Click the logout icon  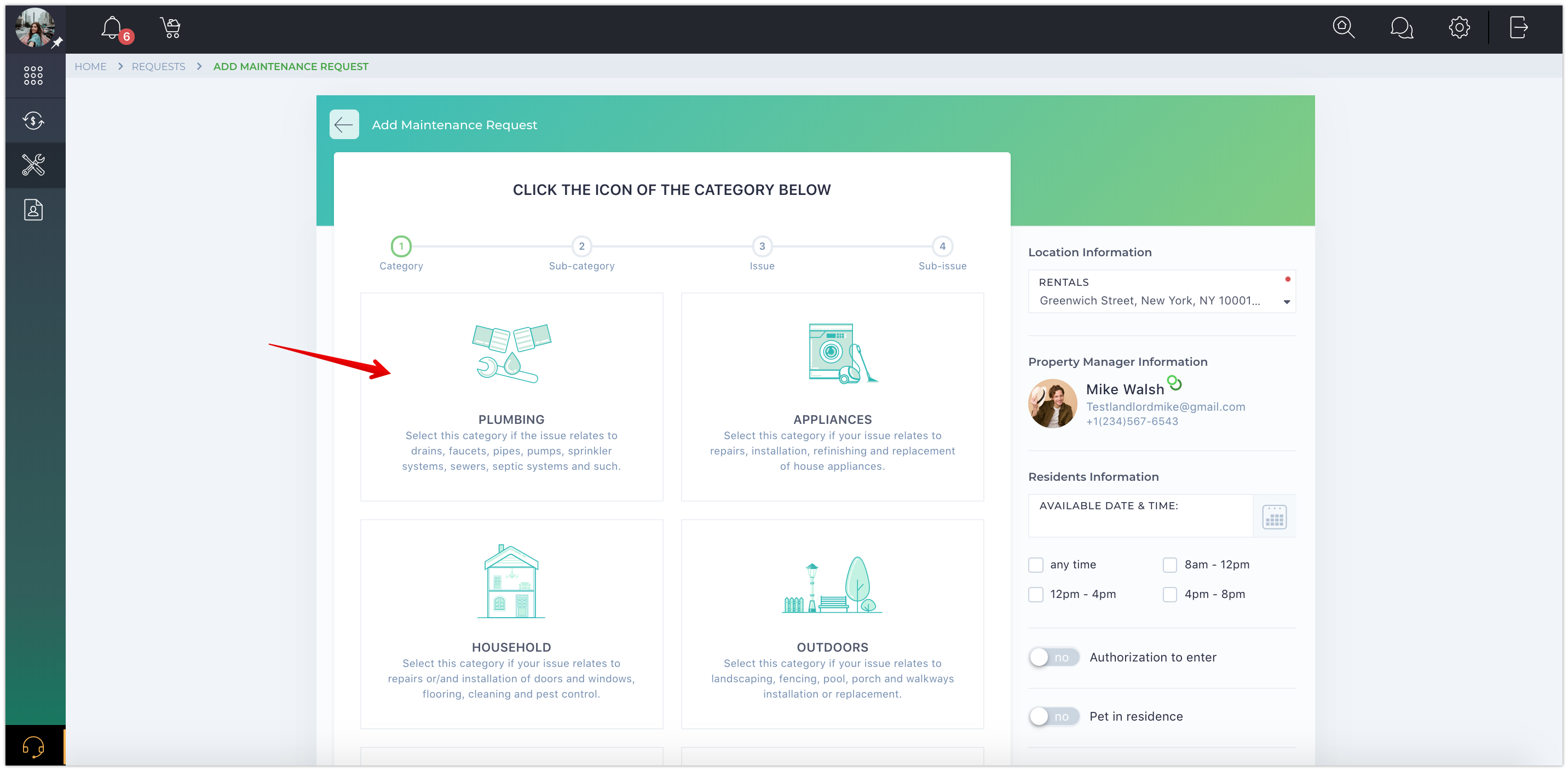(x=1518, y=27)
